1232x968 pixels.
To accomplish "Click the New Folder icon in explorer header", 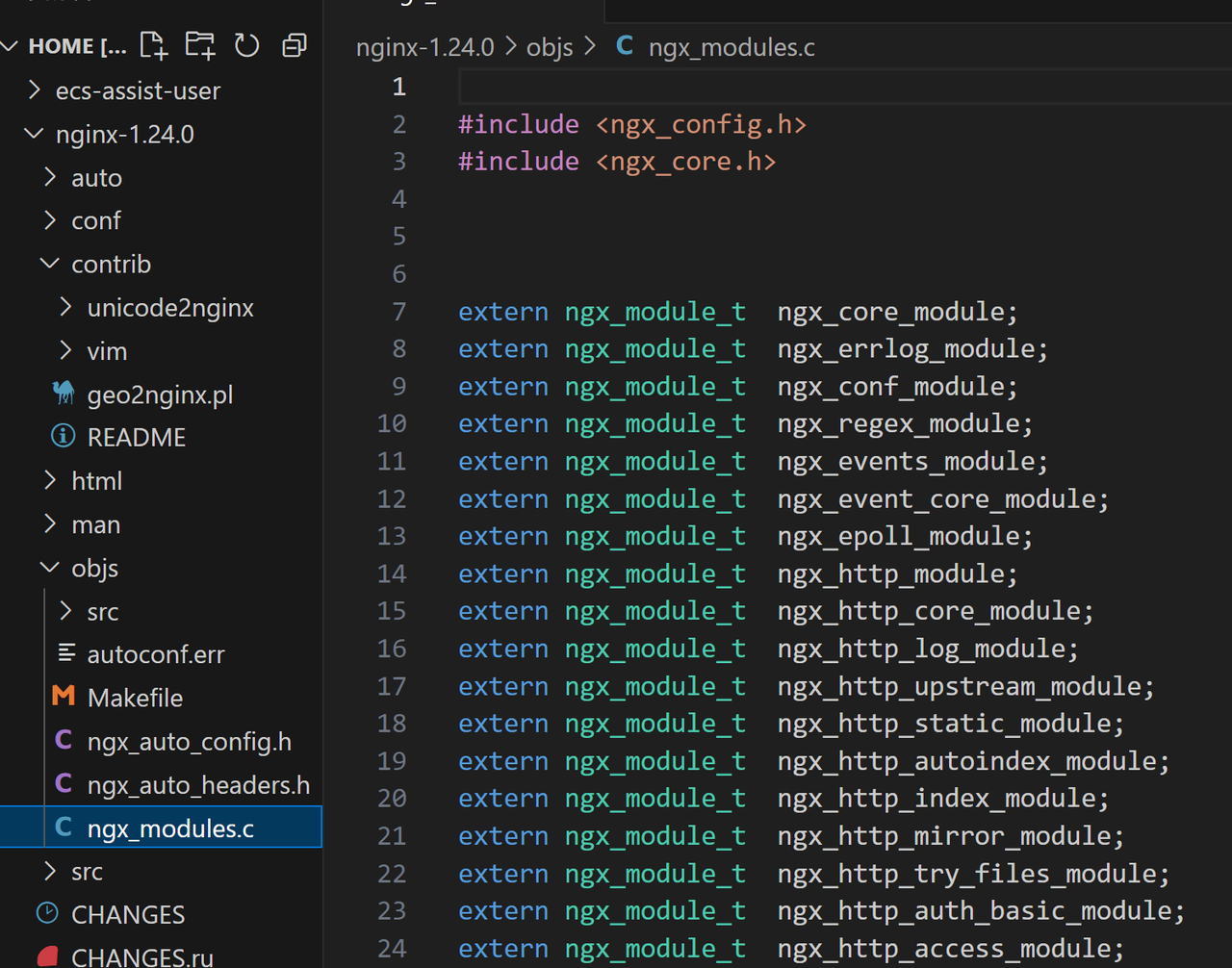I will 200,45.
